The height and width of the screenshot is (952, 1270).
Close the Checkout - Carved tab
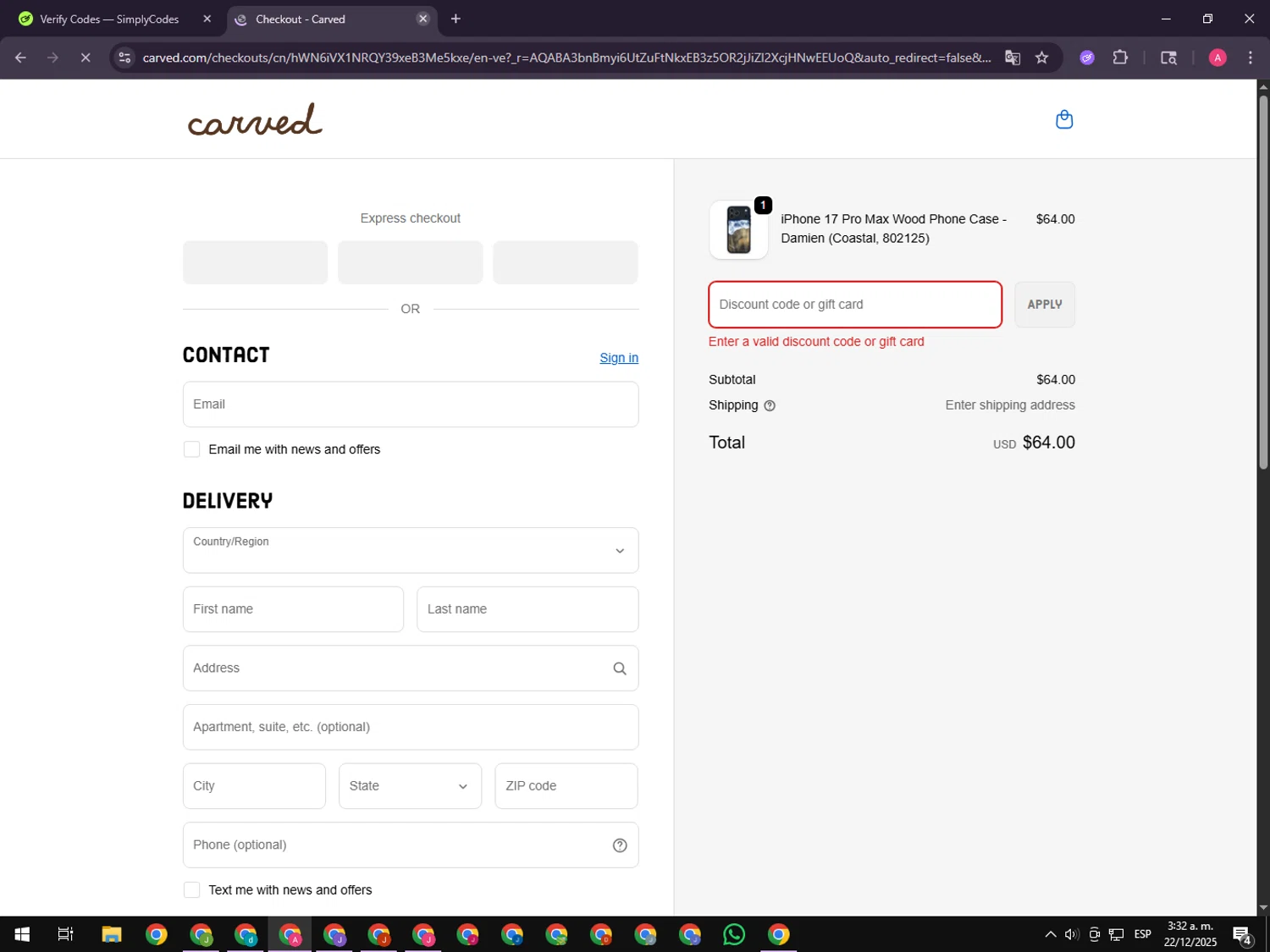click(x=423, y=19)
